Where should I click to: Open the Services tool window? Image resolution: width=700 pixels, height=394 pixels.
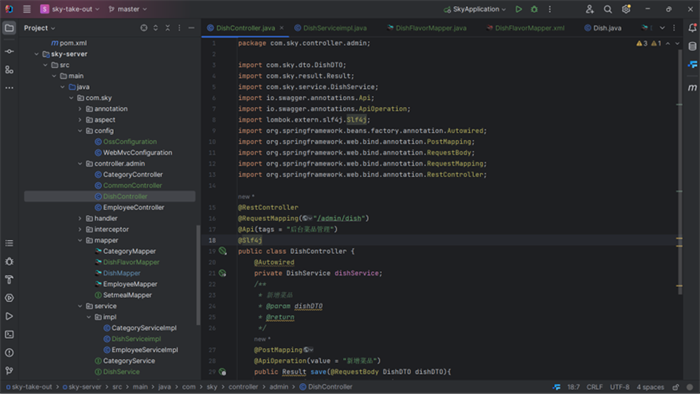point(9,298)
